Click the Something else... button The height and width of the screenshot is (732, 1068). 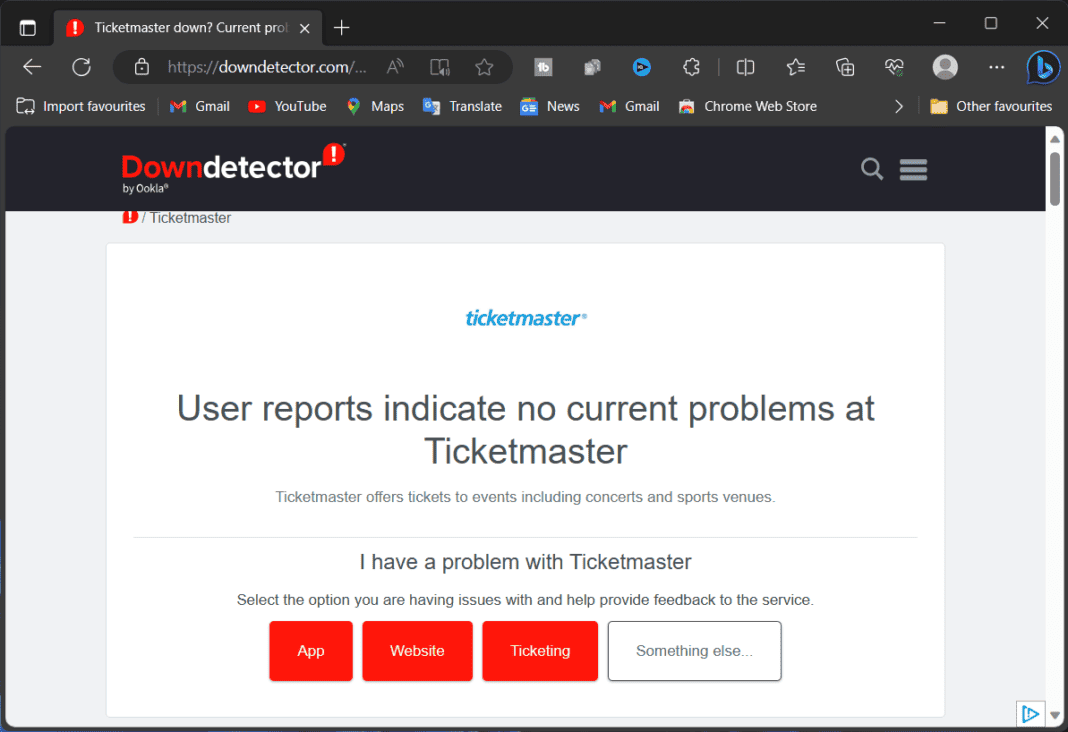pos(694,650)
